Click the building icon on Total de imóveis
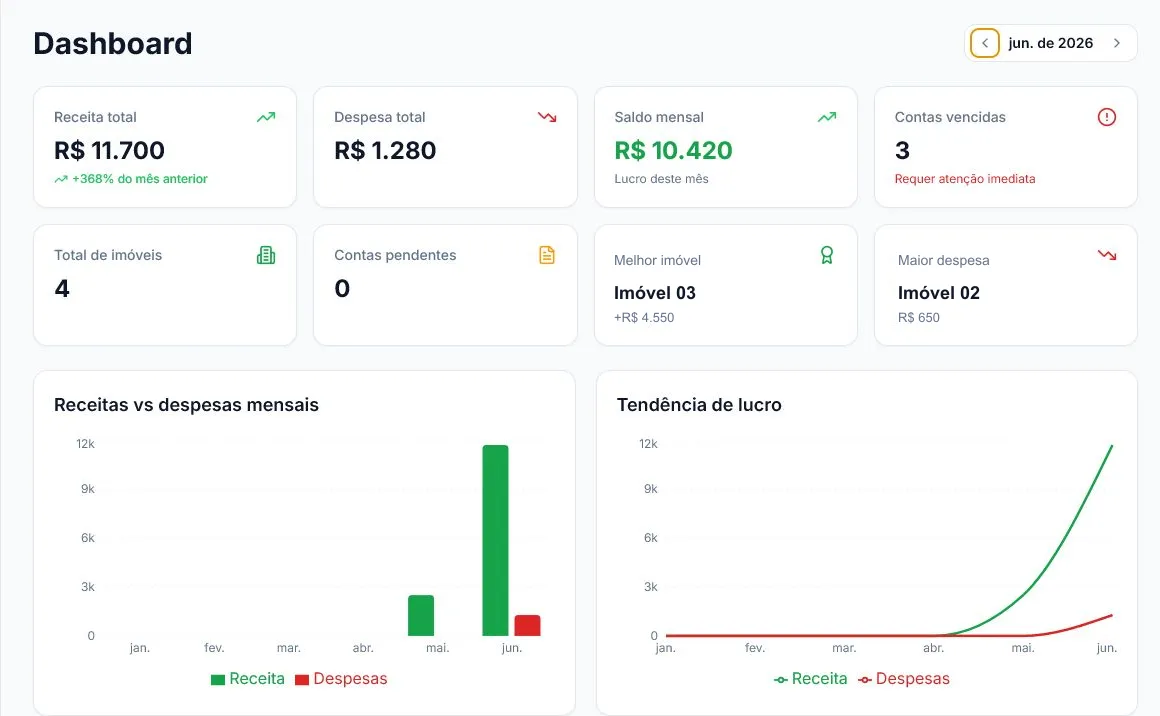This screenshot has height=716, width=1160. click(x=266, y=255)
